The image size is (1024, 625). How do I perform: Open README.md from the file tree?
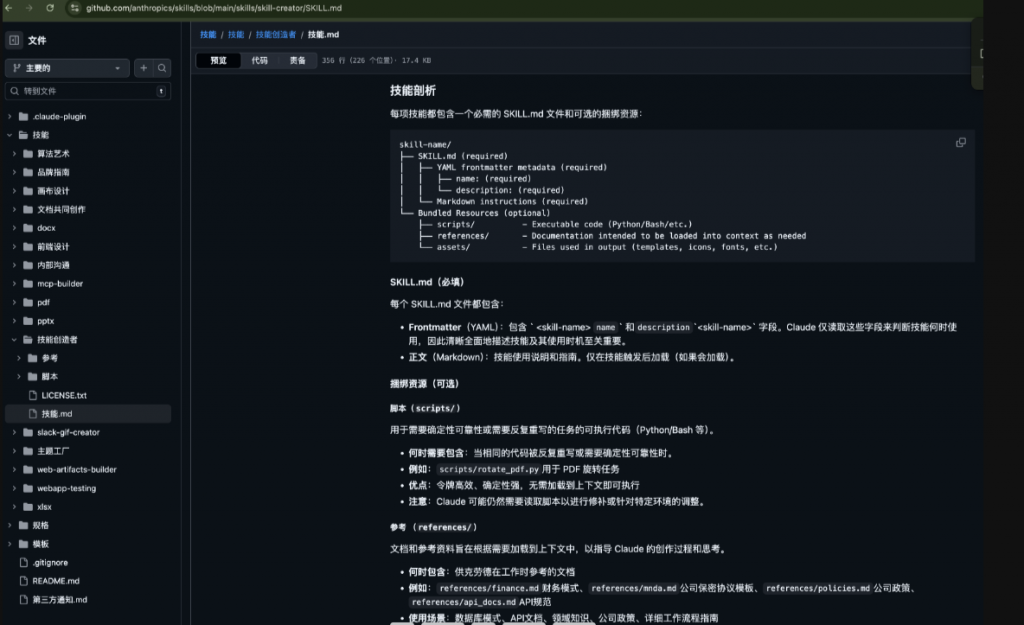[55, 581]
